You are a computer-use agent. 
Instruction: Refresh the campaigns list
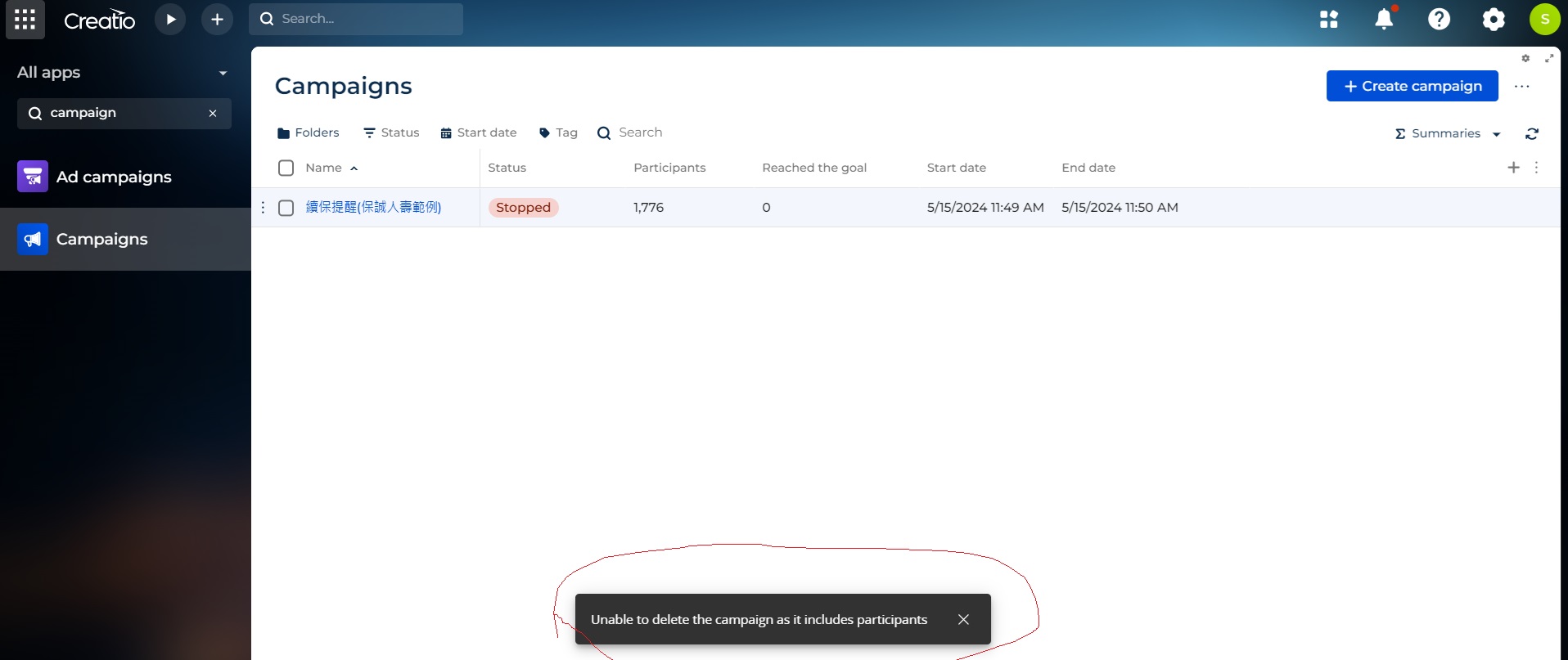point(1532,133)
